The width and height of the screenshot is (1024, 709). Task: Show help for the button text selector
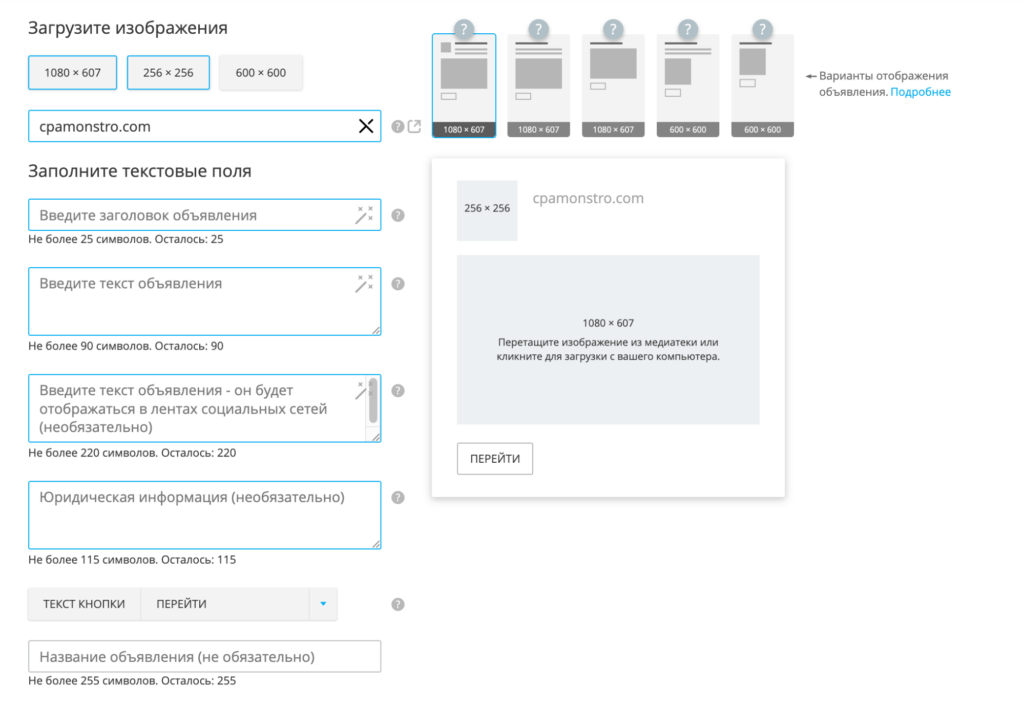coord(398,605)
